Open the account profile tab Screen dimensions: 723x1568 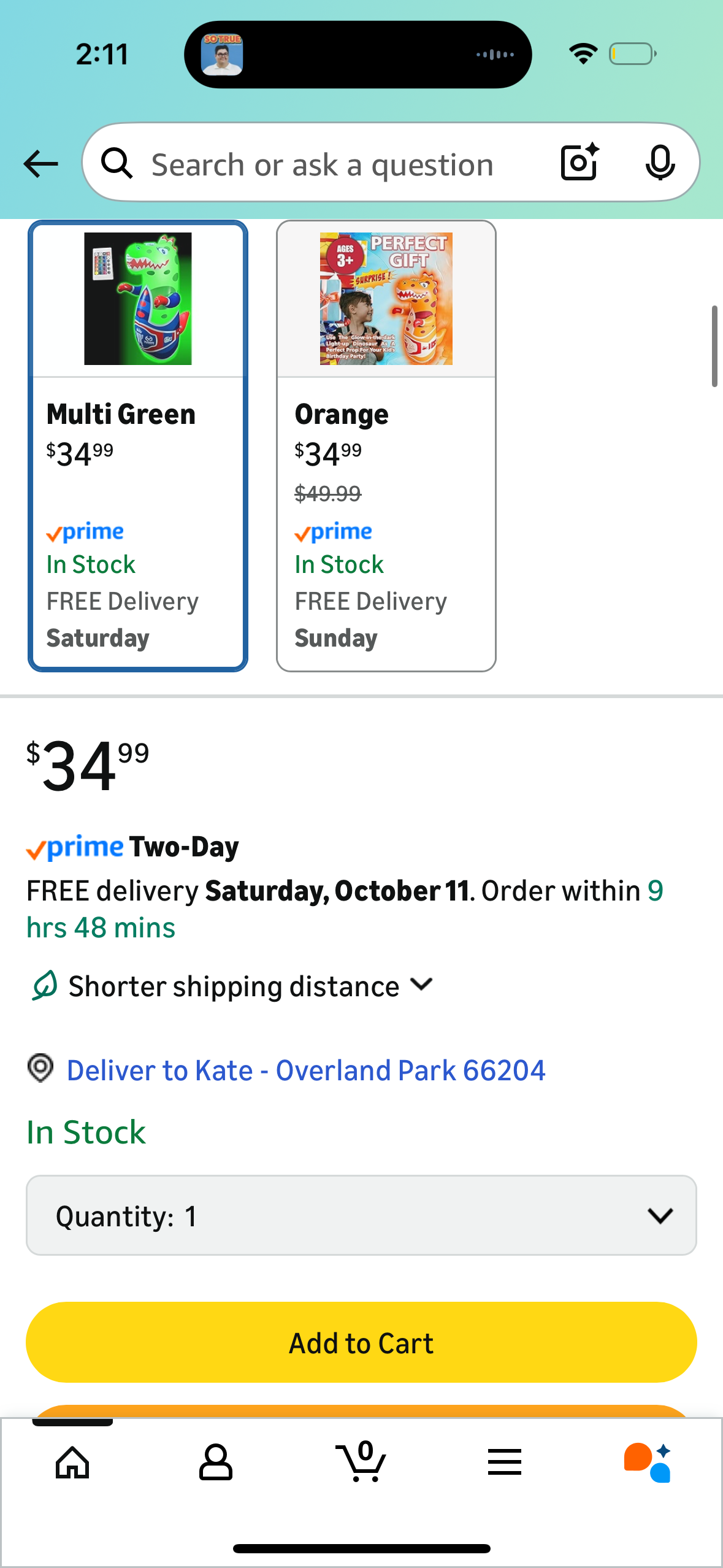(x=216, y=1462)
